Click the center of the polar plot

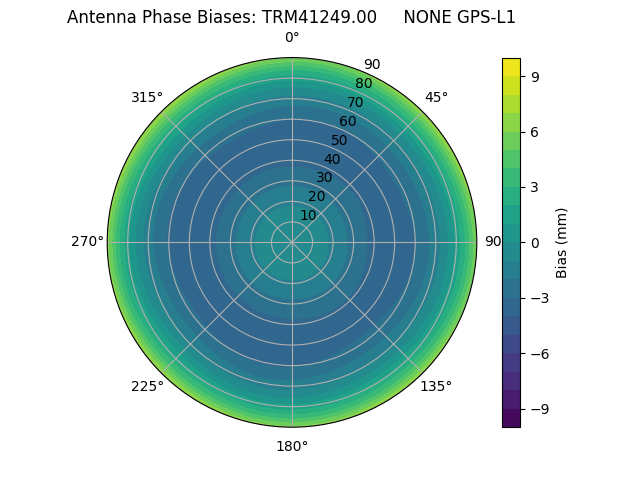tap(292, 242)
